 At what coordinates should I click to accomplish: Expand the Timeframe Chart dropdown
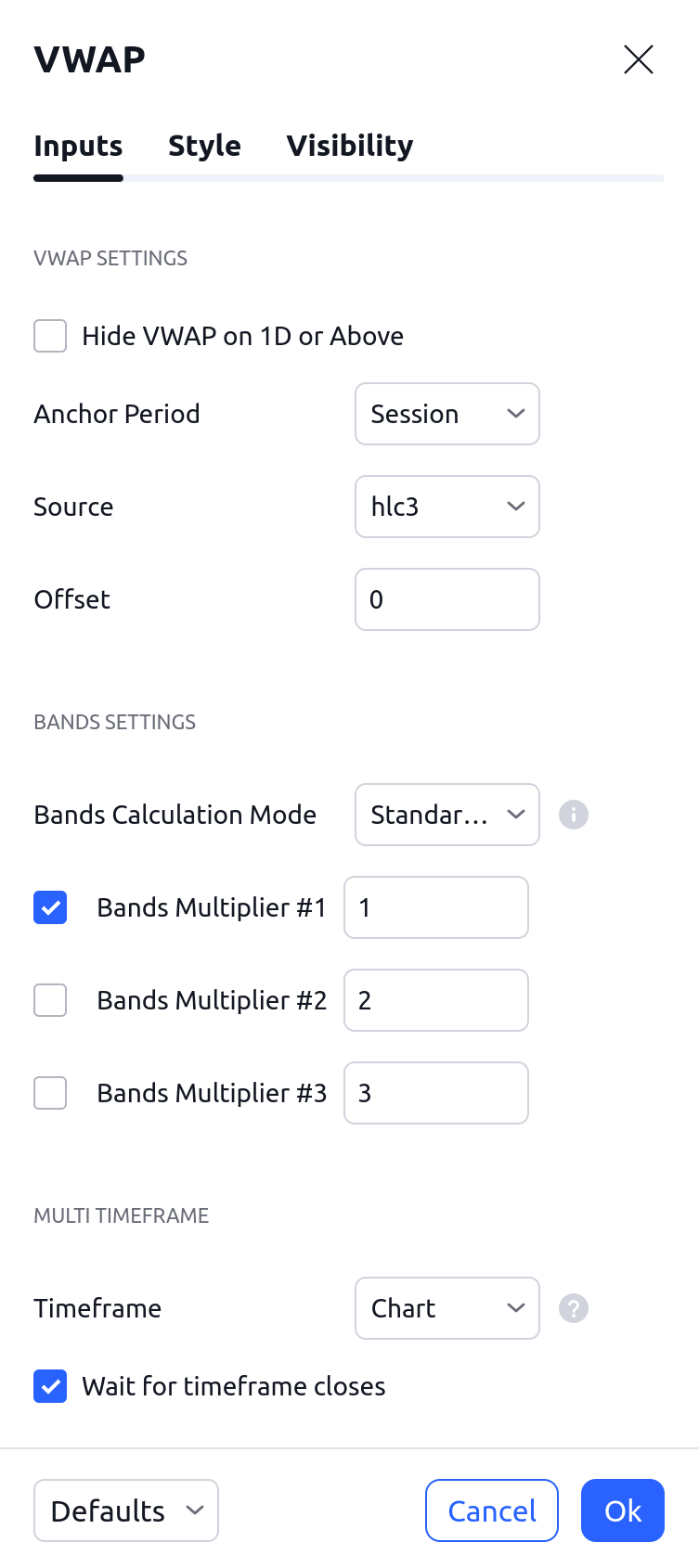coord(447,1308)
